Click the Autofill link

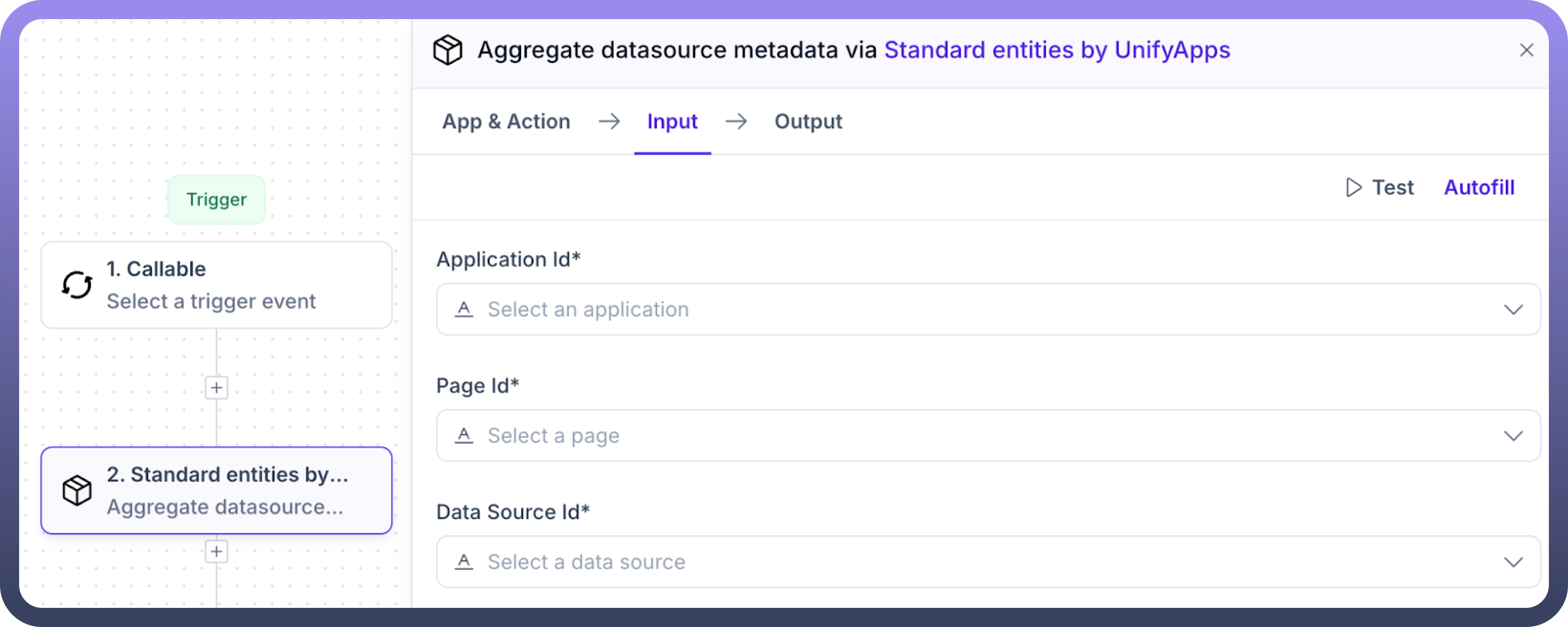click(x=1479, y=187)
